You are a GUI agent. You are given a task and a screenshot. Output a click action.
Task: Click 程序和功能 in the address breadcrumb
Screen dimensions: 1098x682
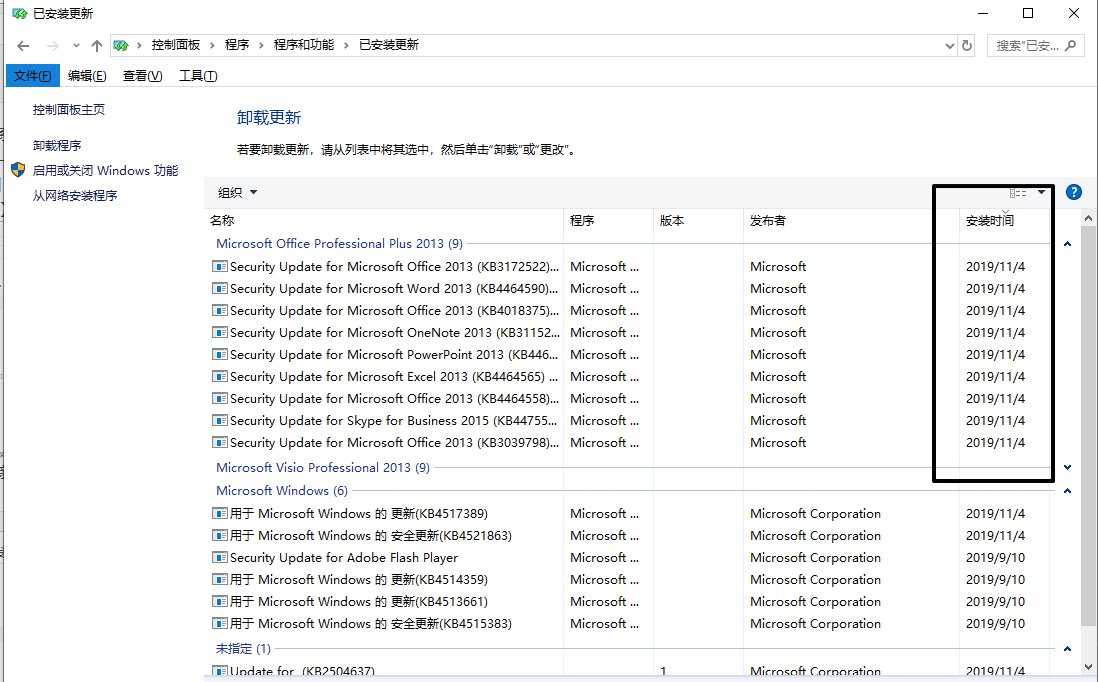point(304,46)
